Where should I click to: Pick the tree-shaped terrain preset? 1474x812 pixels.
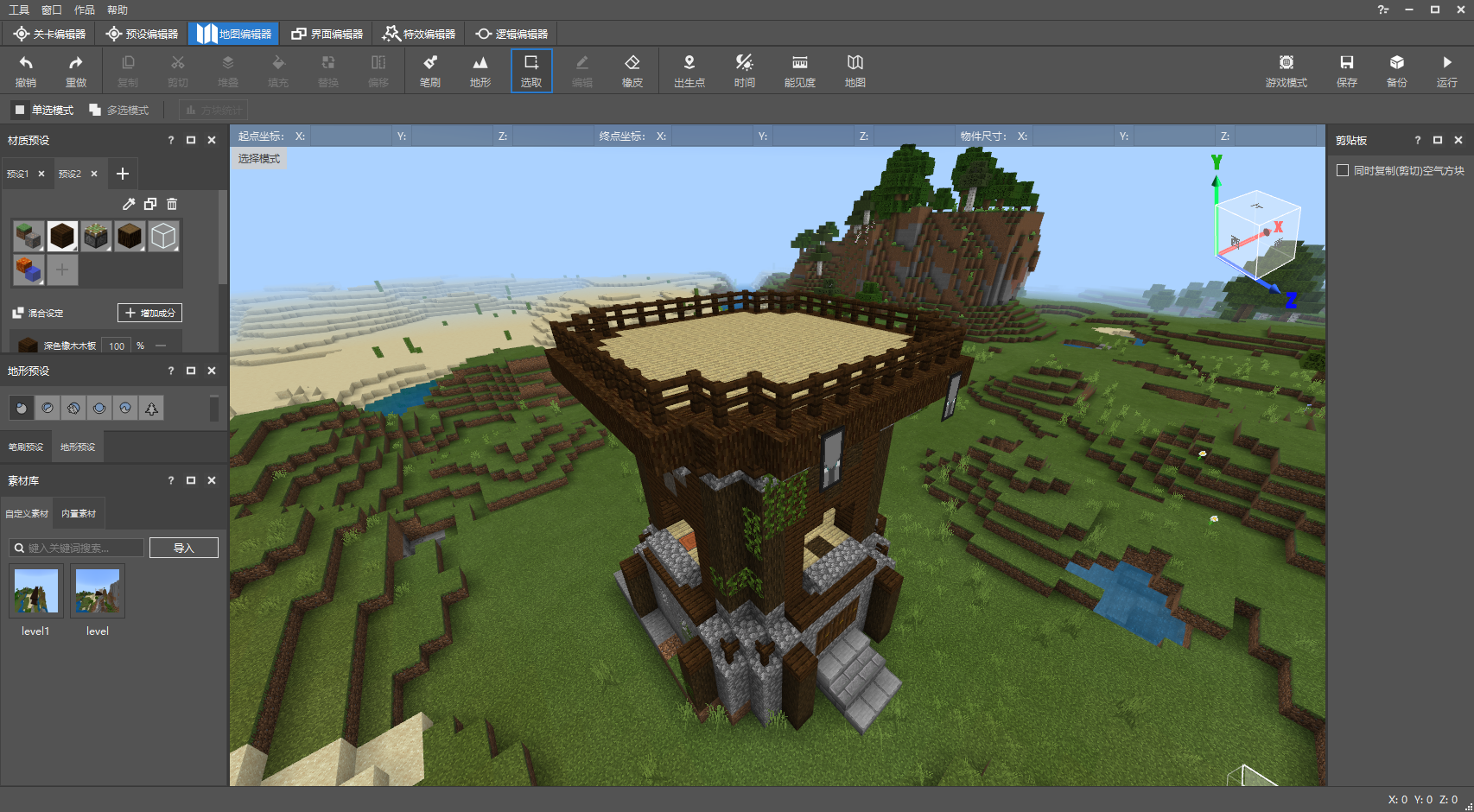(x=151, y=409)
